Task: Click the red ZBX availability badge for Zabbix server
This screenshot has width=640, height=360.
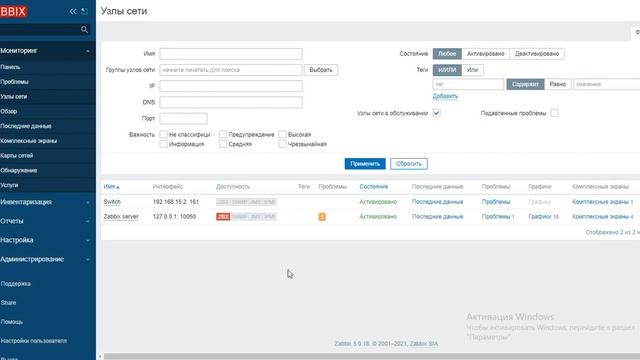Action: (223, 217)
